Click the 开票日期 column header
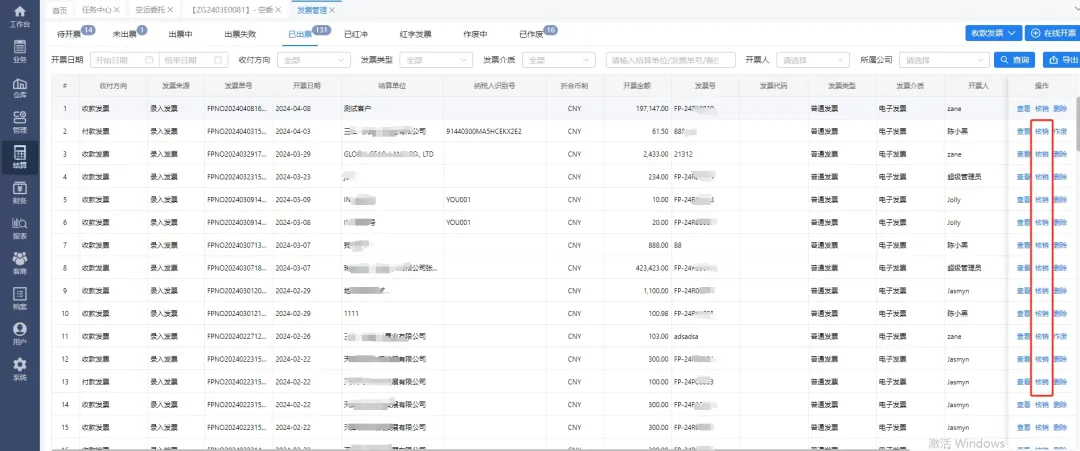1080x451 pixels. click(x=307, y=86)
